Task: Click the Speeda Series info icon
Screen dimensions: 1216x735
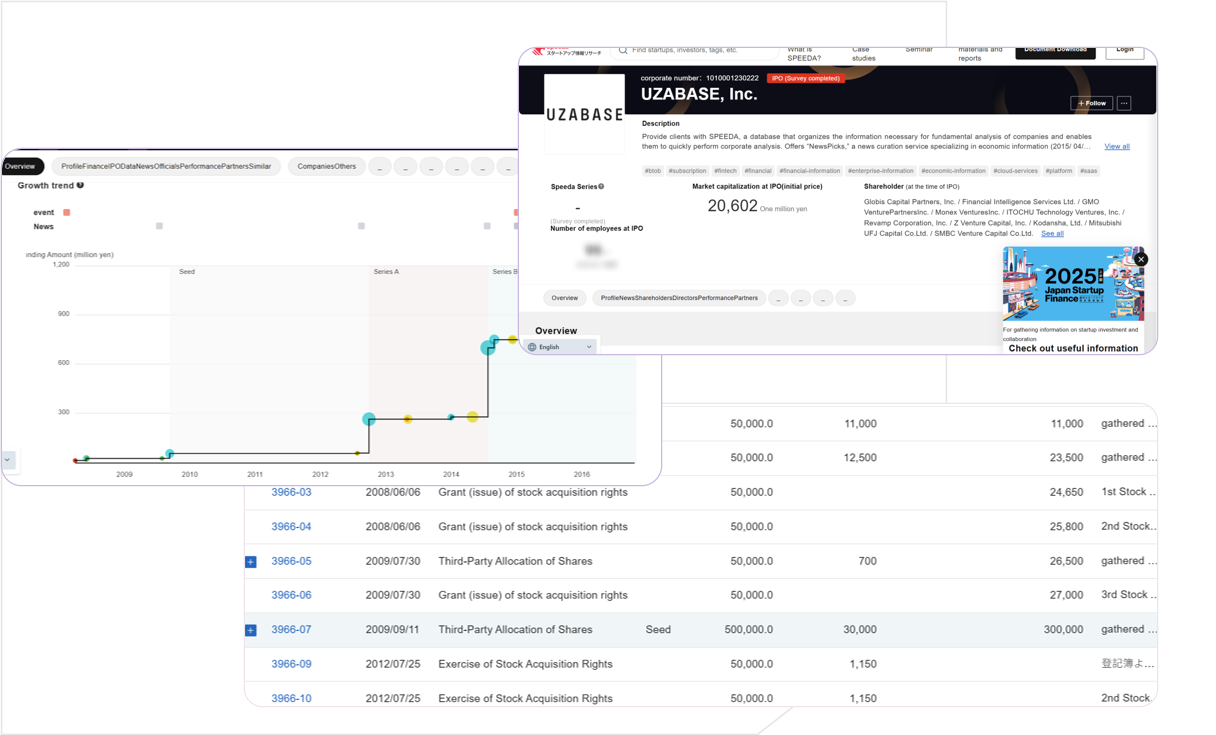Action: (601, 187)
